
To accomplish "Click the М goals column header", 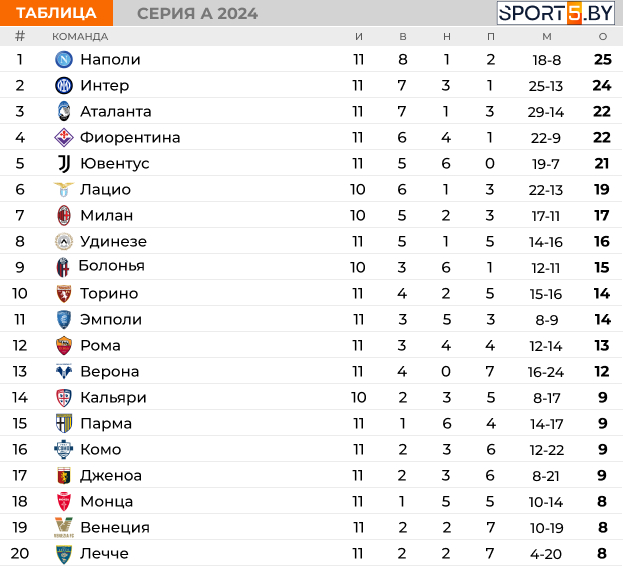I will click(x=547, y=37).
